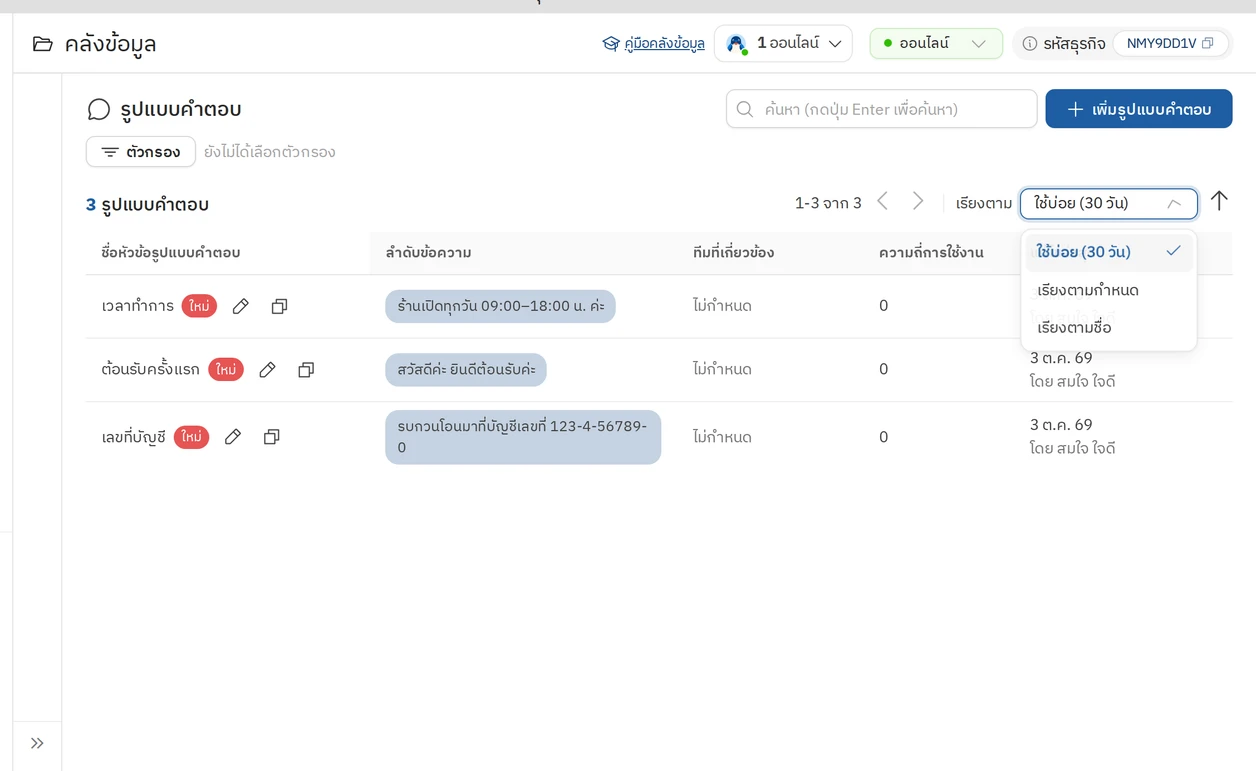Image resolution: width=1256 pixels, height=771 pixels.
Task: Click ไม่กำหนด team cell in เวลาทำการ row
Action: pos(722,306)
